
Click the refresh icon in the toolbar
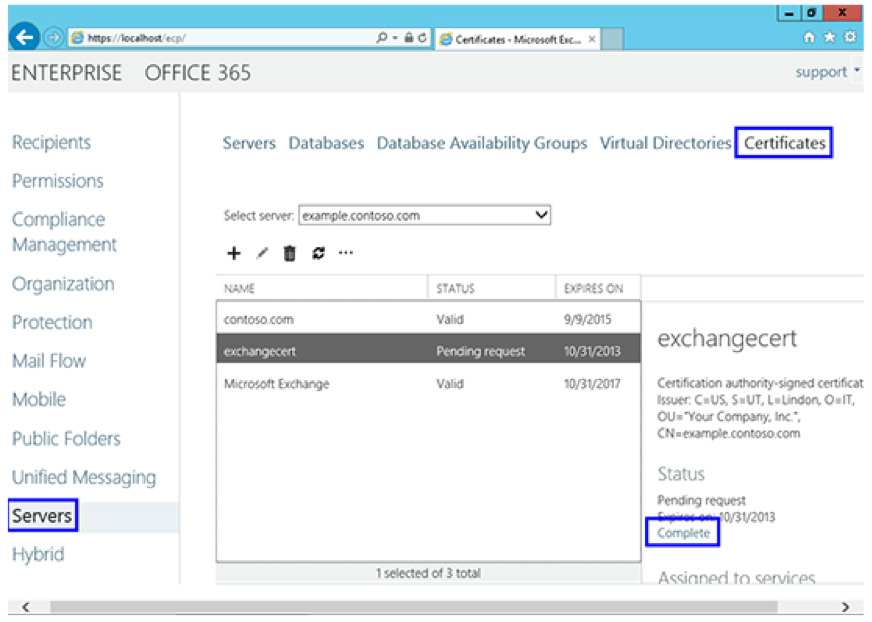point(318,254)
